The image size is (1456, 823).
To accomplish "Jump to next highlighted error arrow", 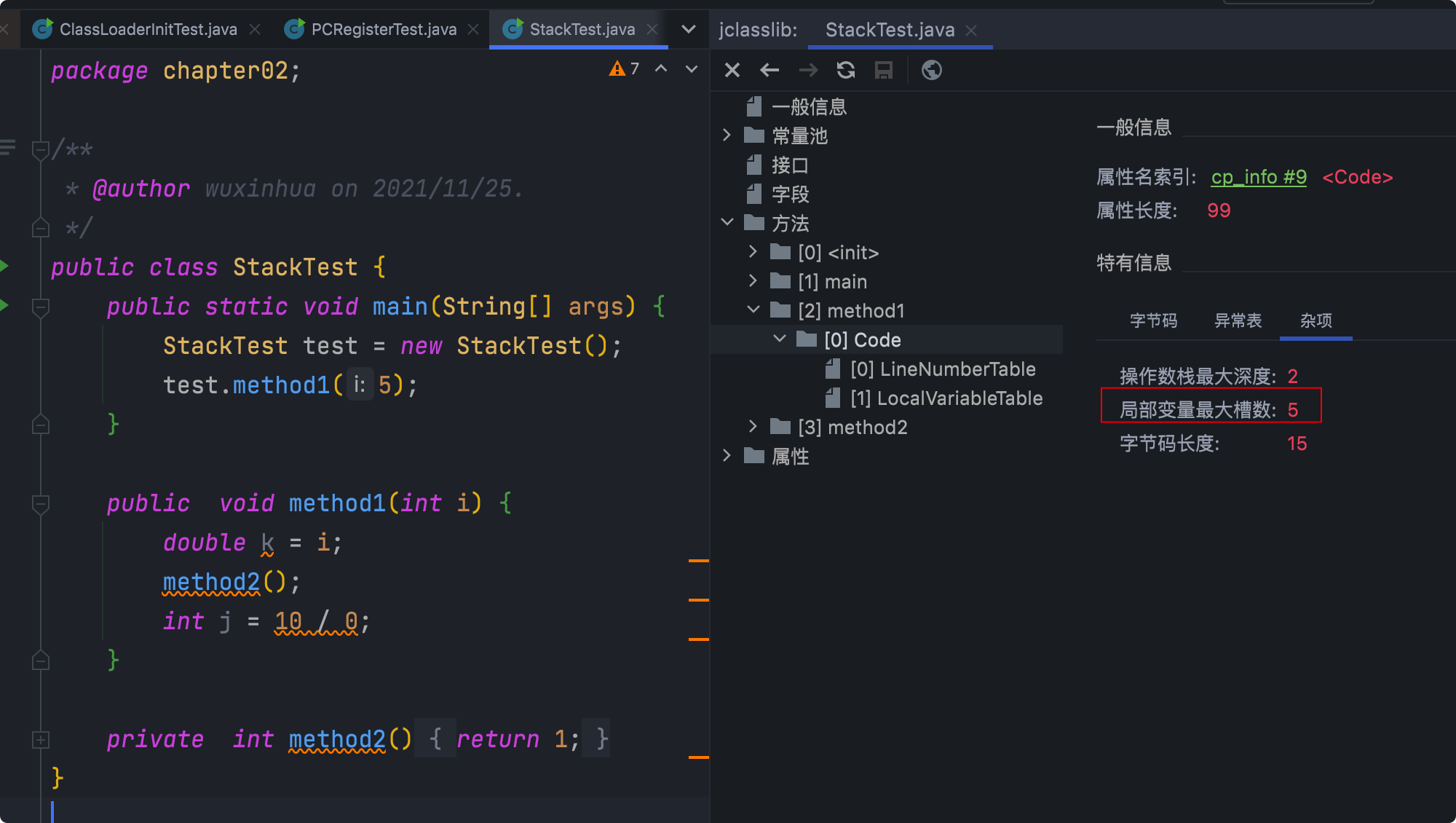I will click(x=692, y=68).
